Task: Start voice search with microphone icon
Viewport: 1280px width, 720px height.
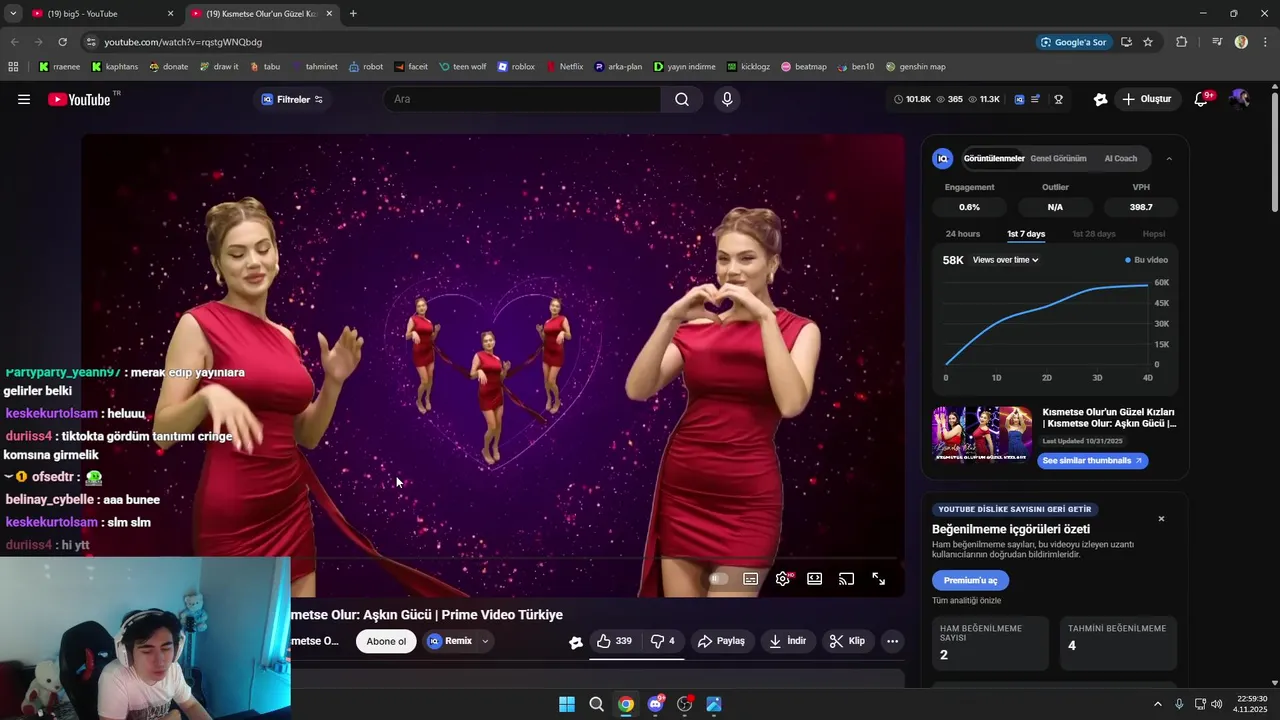Action: 727,99
